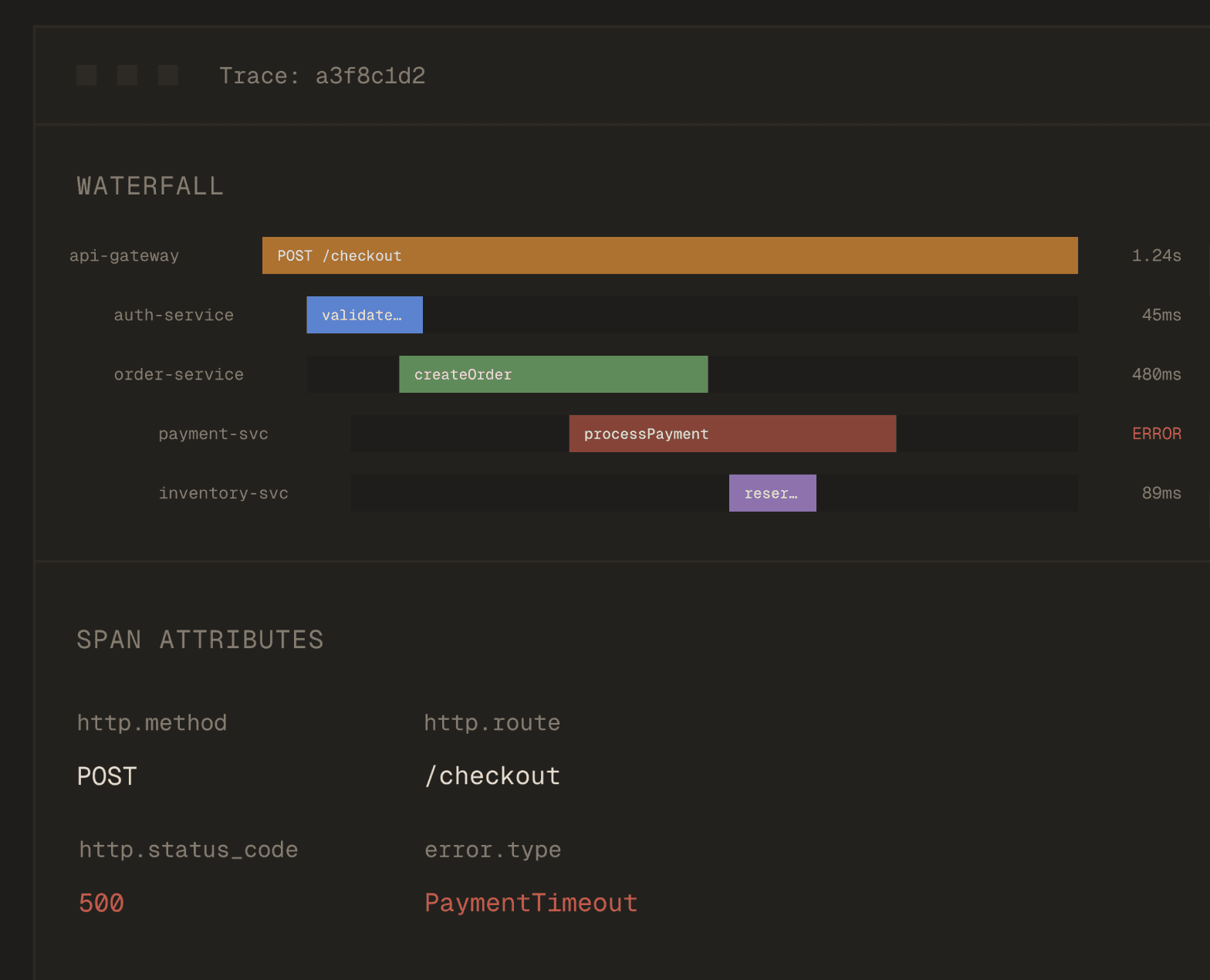This screenshot has height=980, width=1210.
Task: Select the api-gateway service row label
Action: click(x=124, y=255)
